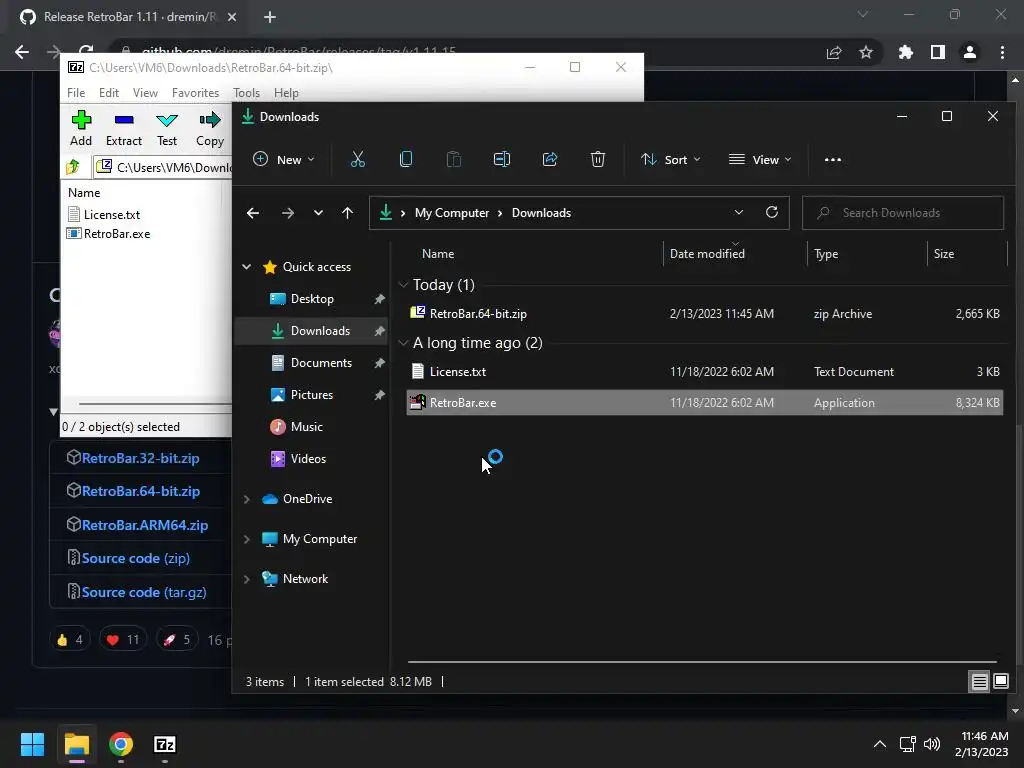
Task: Go forward in Explorer navigation
Action: tap(288, 213)
